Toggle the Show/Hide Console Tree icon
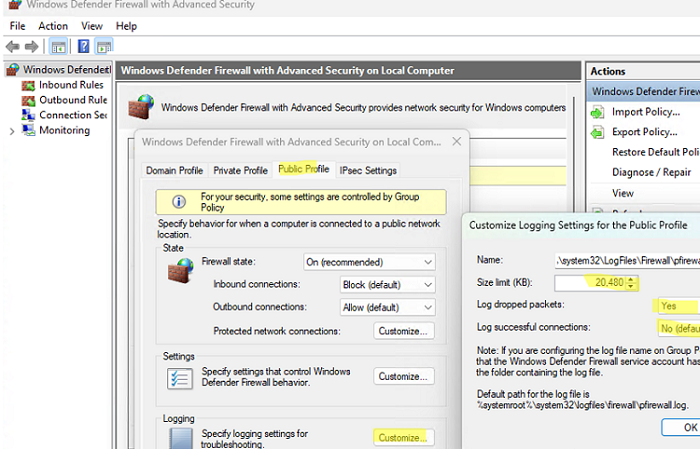 coord(58,46)
